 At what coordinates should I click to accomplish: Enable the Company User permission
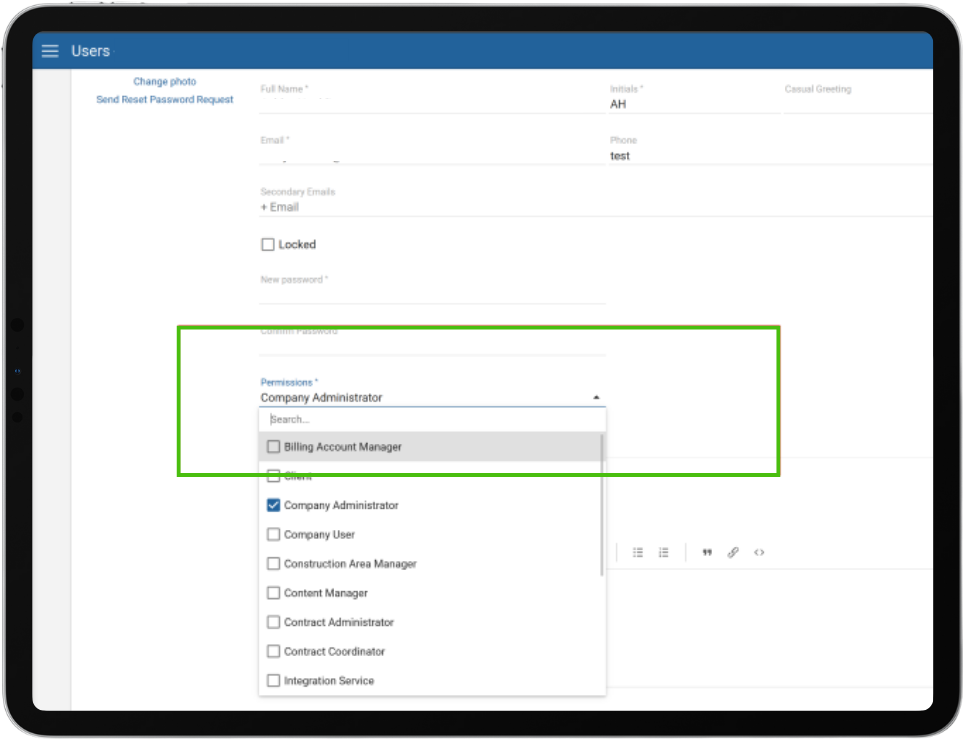(274, 535)
